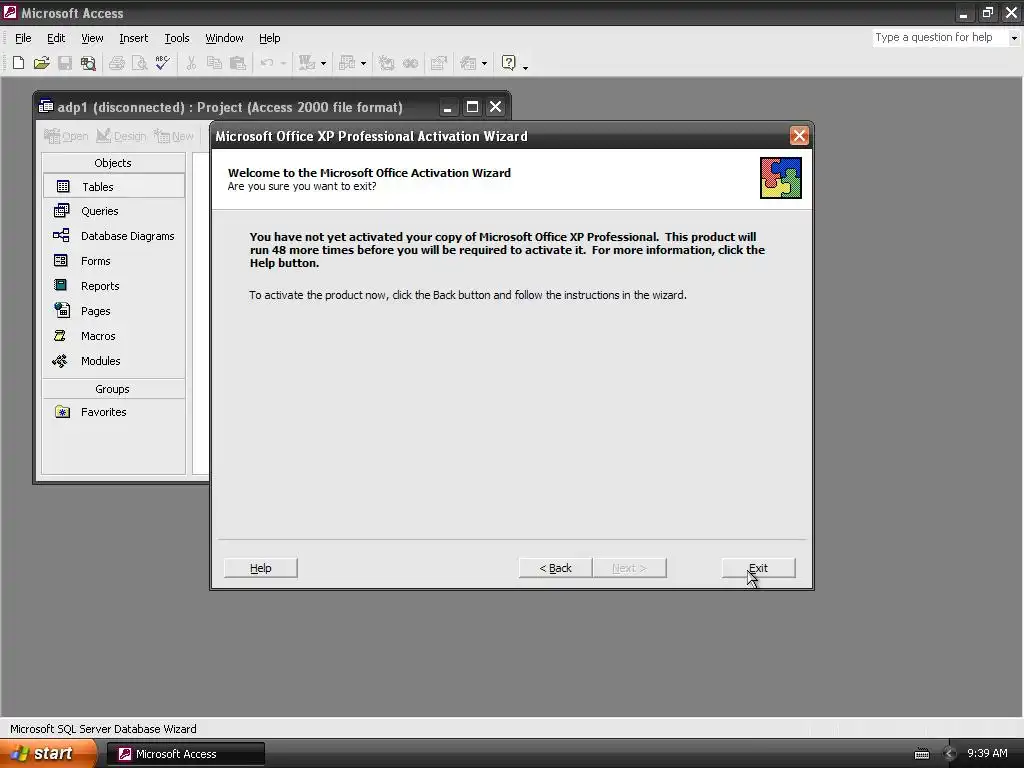This screenshot has height=768, width=1024.
Task: Click the New file toolbar icon
Action: (18, 63)
